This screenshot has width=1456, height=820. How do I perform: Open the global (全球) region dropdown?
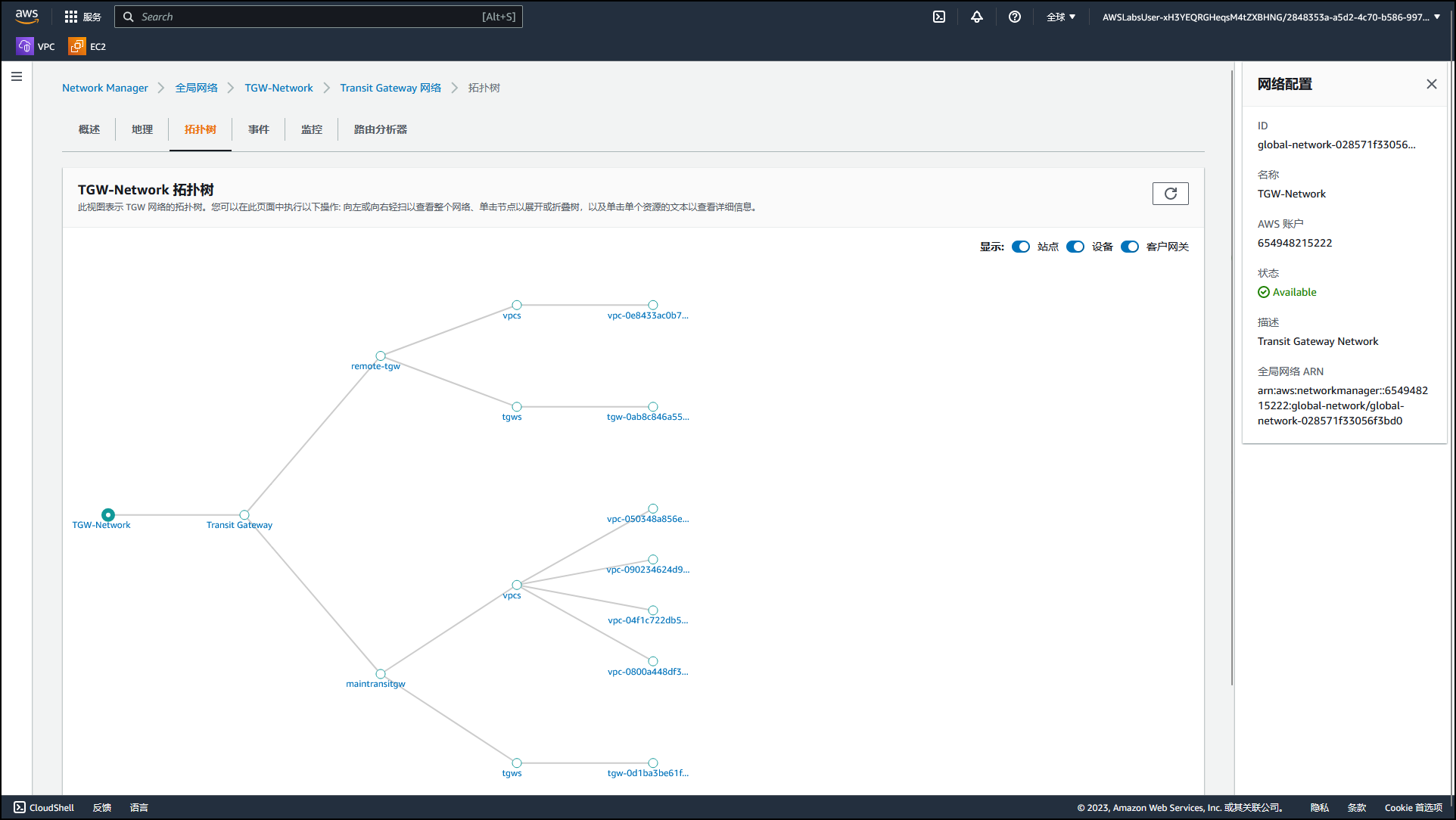[x=1060, y=17]
